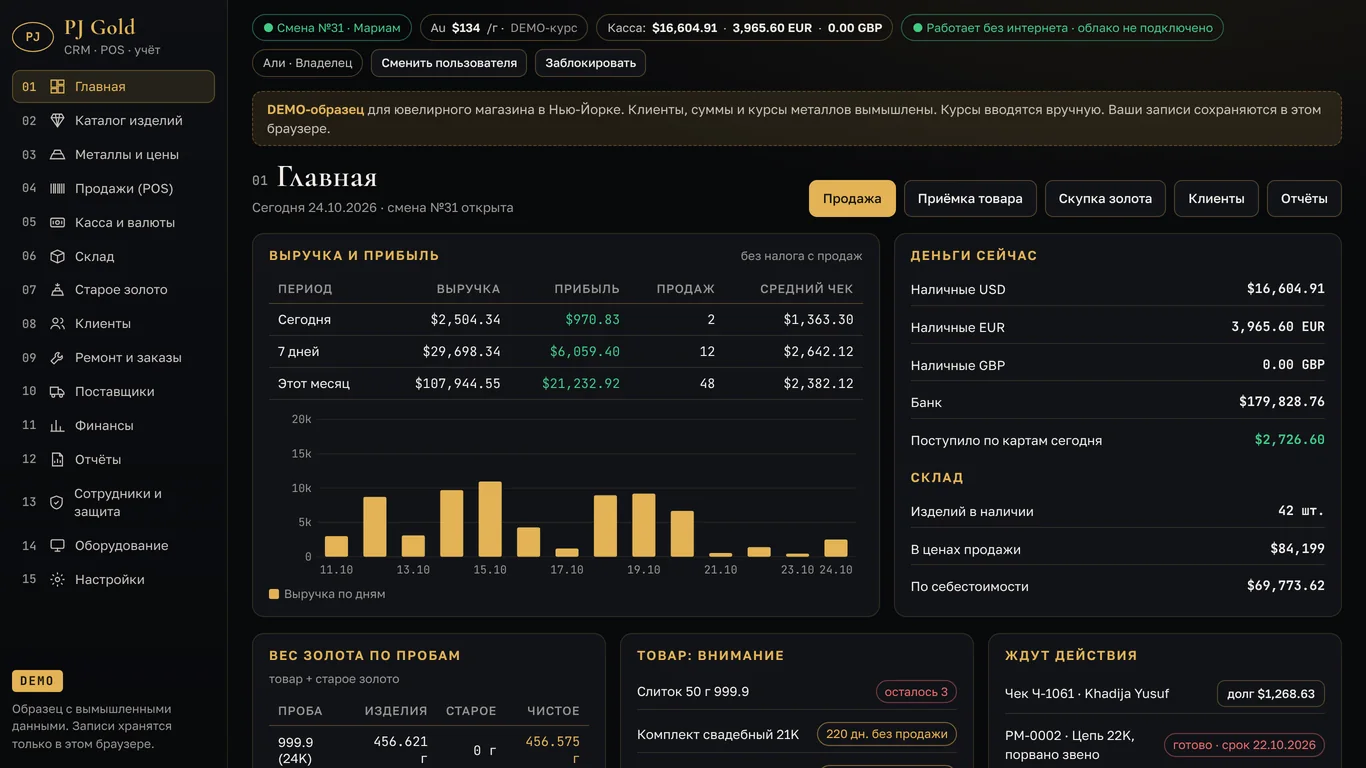Click the offline status 'Работает без интернета' pill
This screenshot has height=768, width=1366.
pyautogui.click(x=1061, y=28)
